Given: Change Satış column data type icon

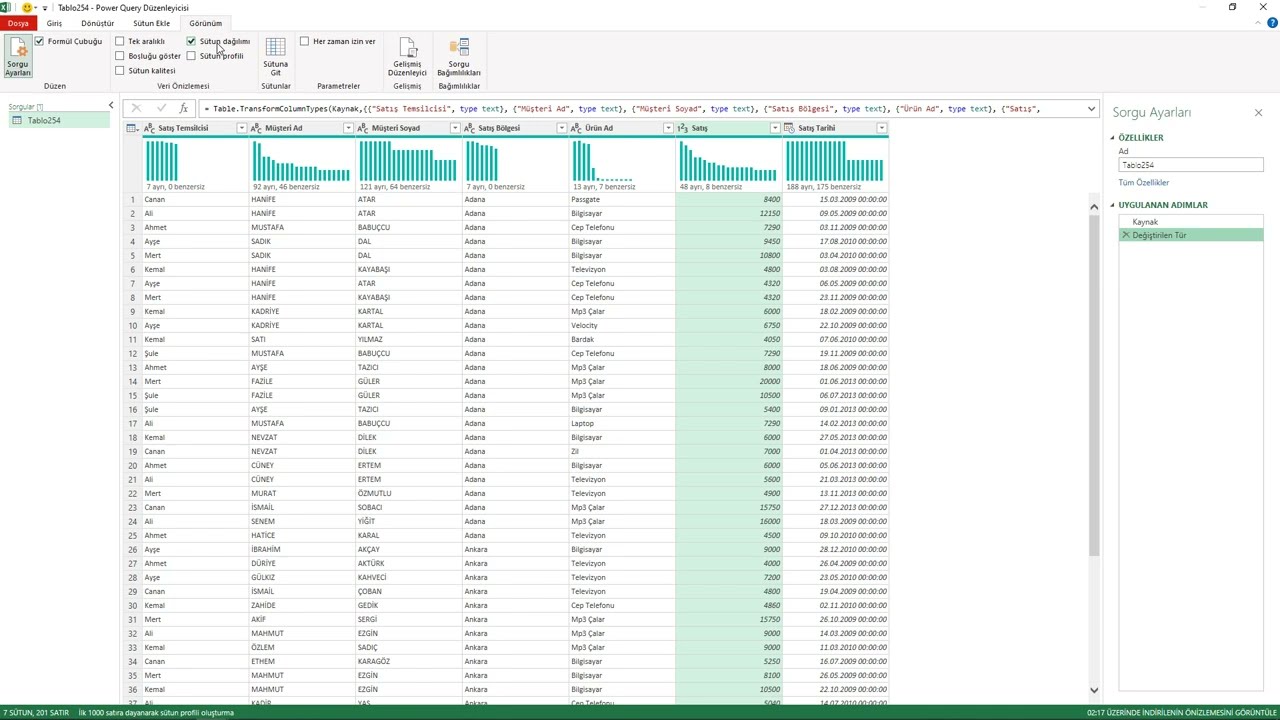Looking at the screenshot, I should (683, 128).
